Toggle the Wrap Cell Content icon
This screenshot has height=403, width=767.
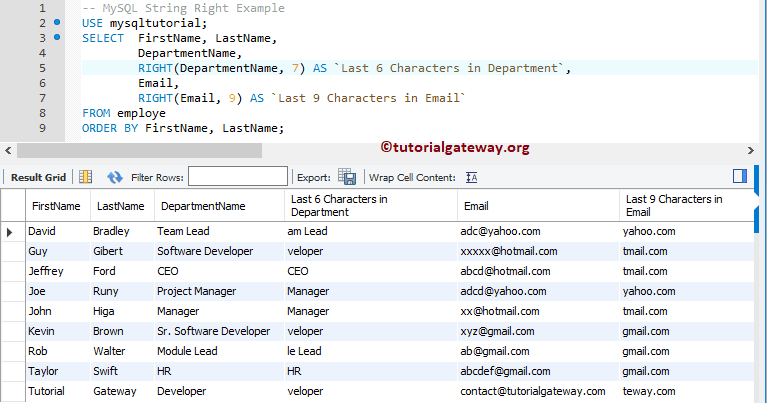tap(472, 178)
